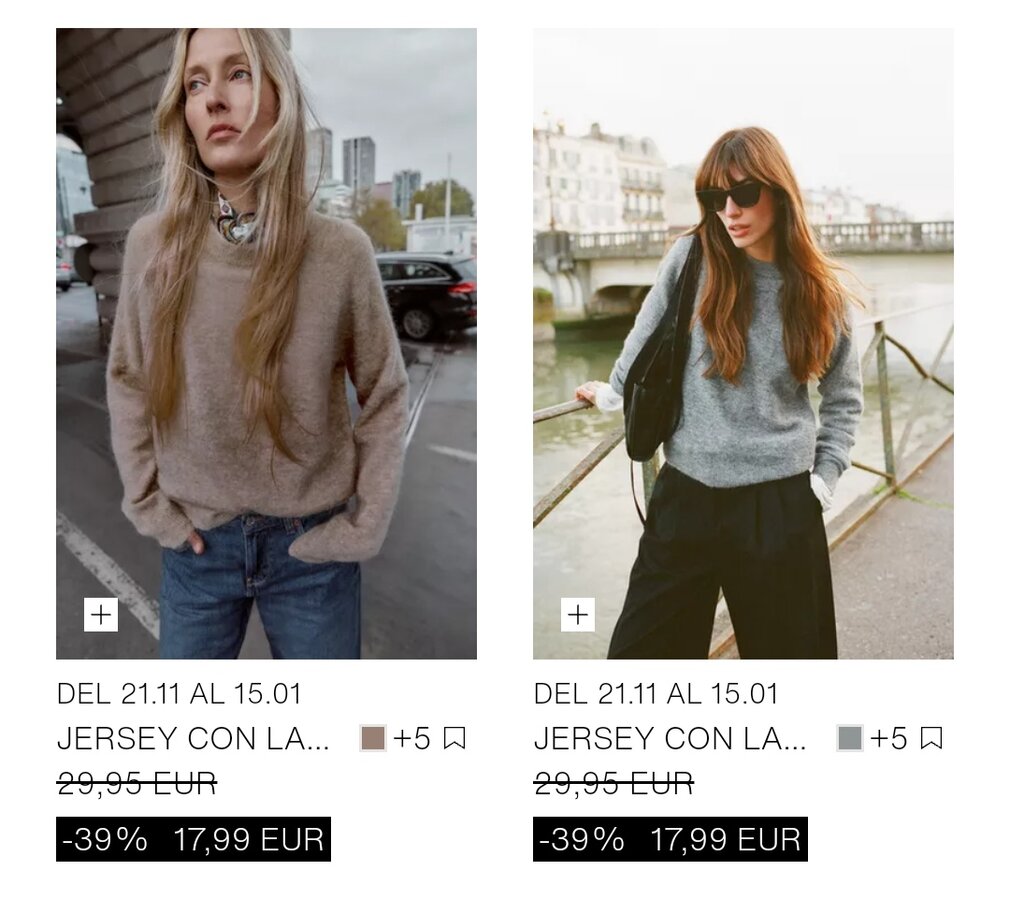Select the grey color swatch
The width and height of the screenshot is (1010, 900).
click(850, 738)
